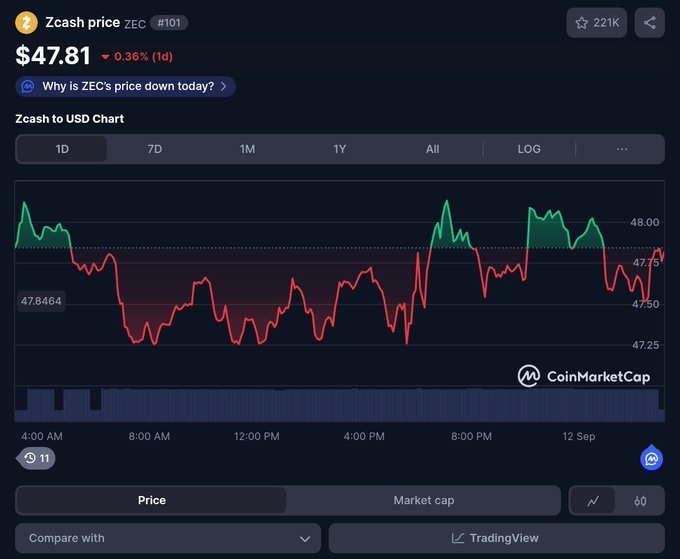Click the 47.50 y-axis label
680x559 pixels.
(645, 304)
